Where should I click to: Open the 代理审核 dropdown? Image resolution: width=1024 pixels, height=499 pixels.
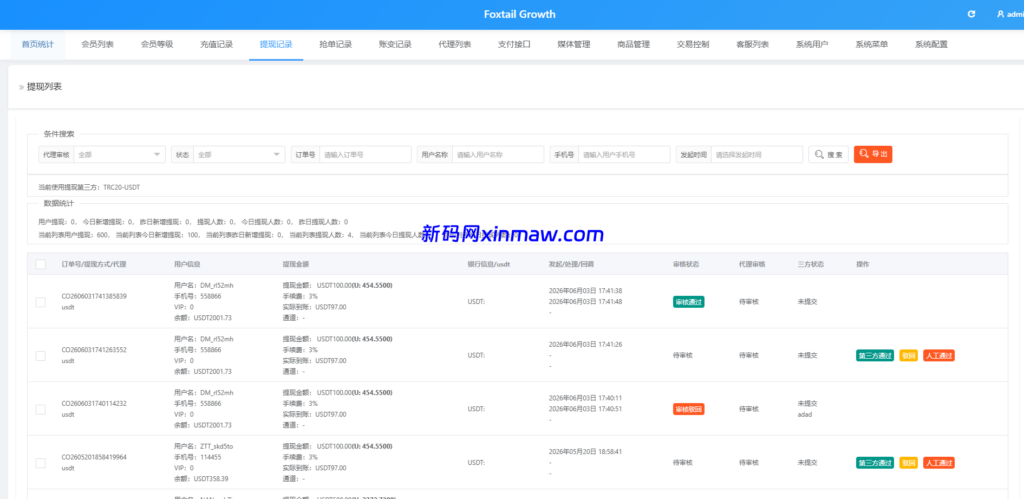click(120, 155)
